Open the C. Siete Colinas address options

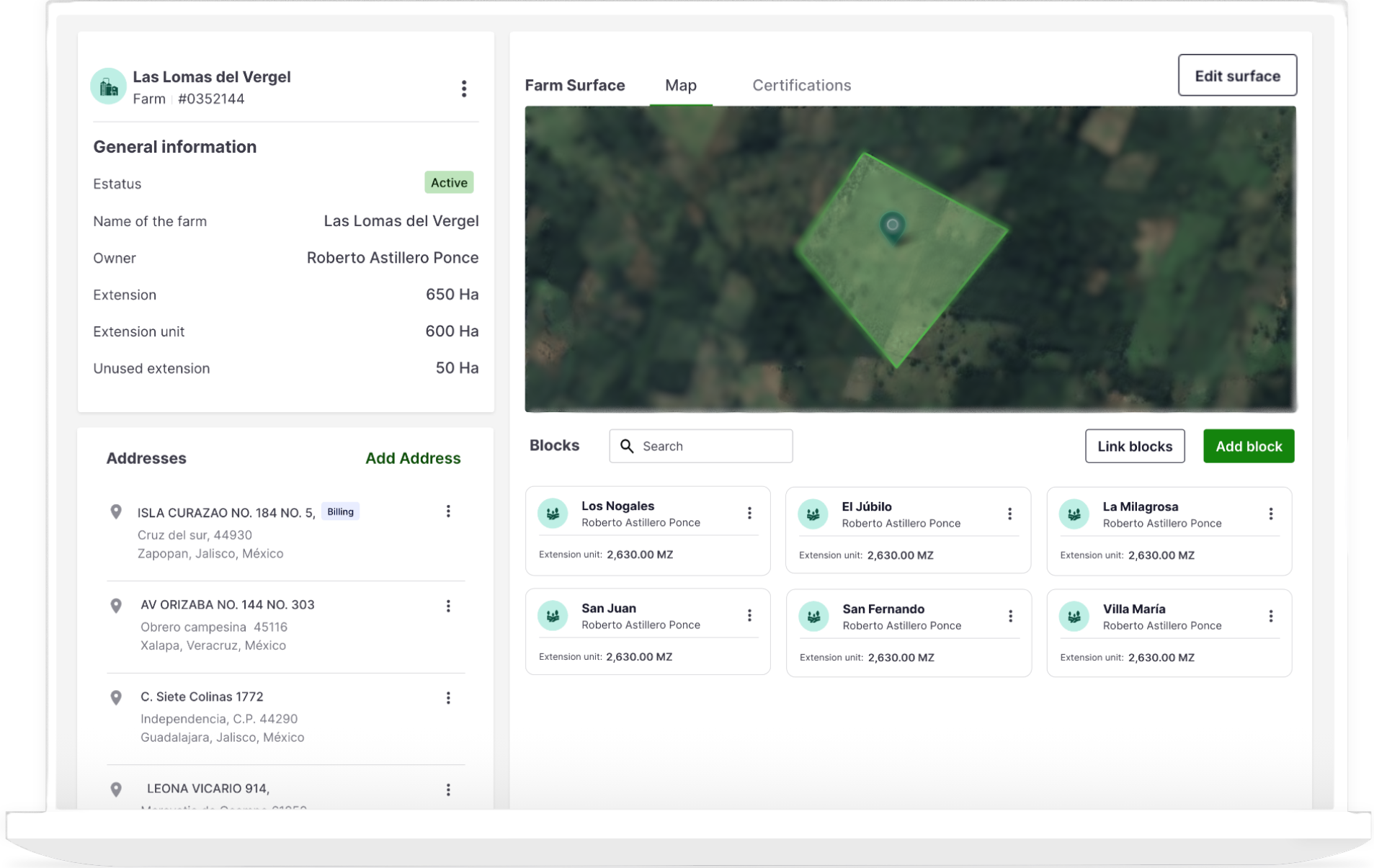[x=447, y=698]
